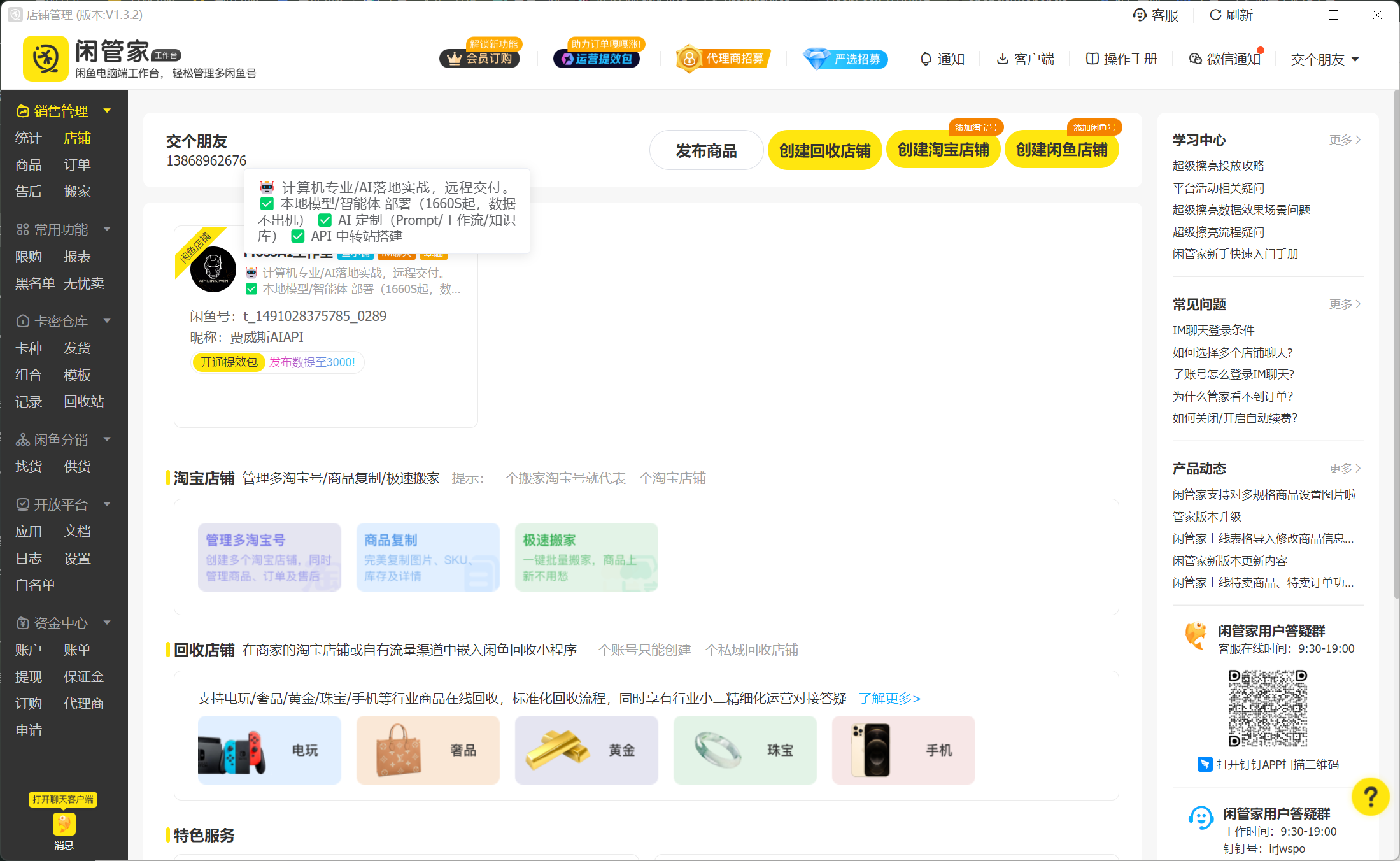Open 操作手册 book icon
The width and height of the screenshot is (1400, 861).
(x=1092, y=59)
